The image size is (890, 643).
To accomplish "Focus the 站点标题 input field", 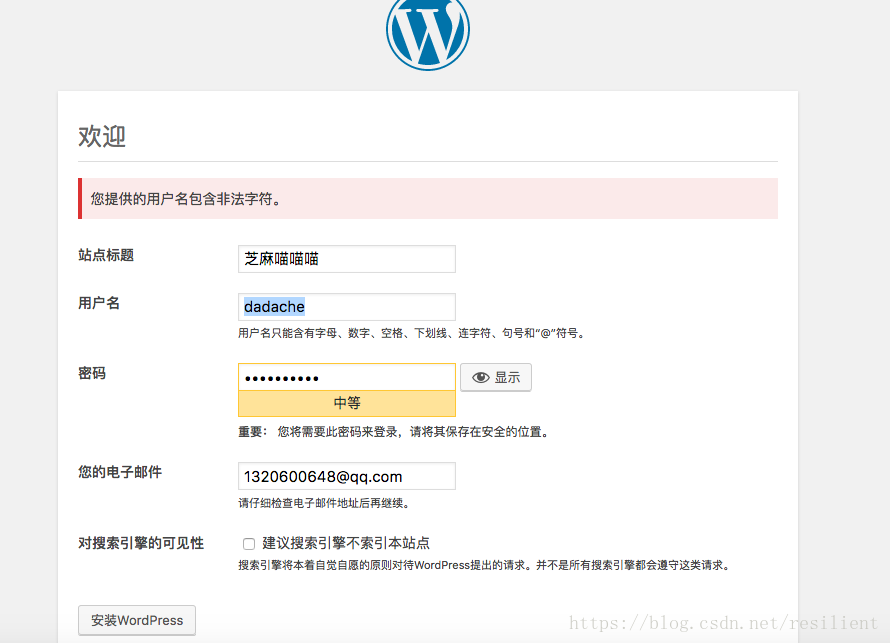I will point(347,259).
